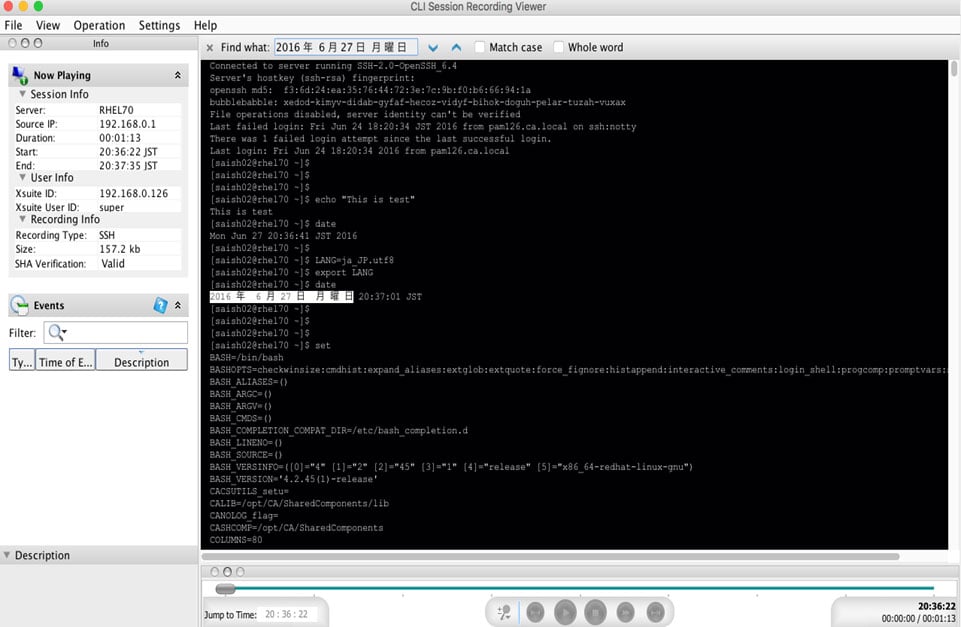Open the Events panel help icon

pos(159,305)
